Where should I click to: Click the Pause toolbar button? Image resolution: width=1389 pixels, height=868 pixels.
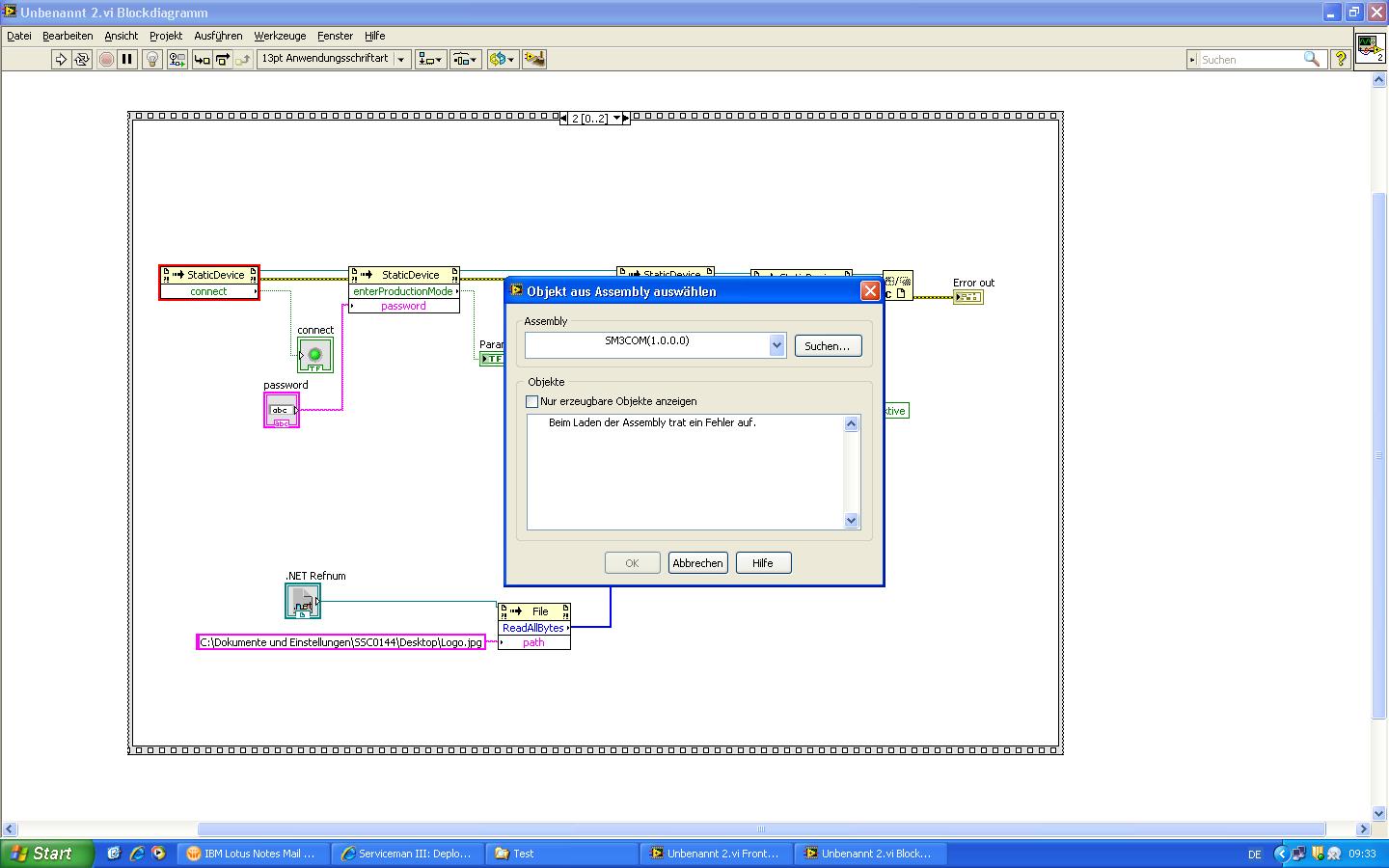click(x=126, y=60)
